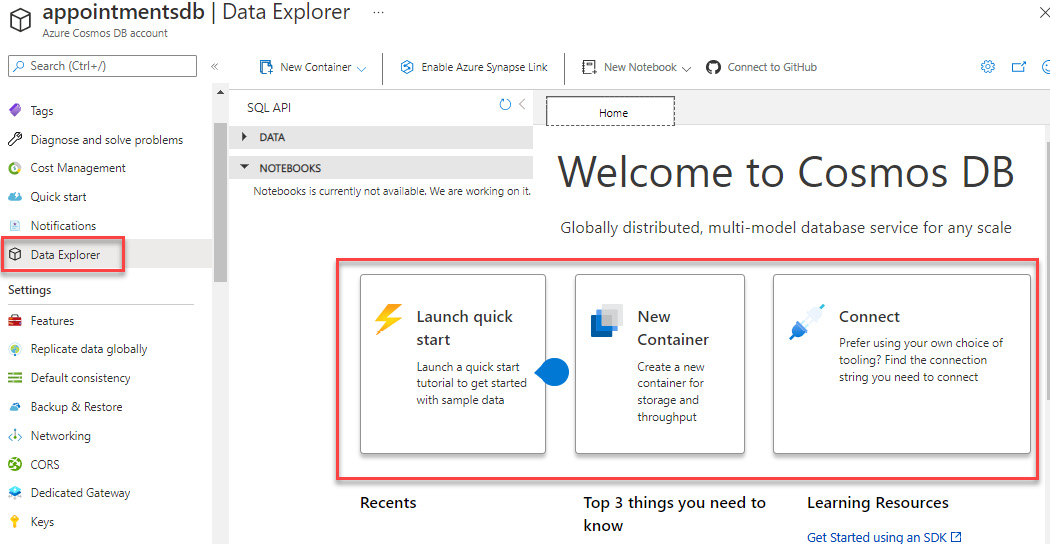This screenshot has height=544, width=1050.
Task: Collapse the left menu with double chevron
Action: [215, 66]
